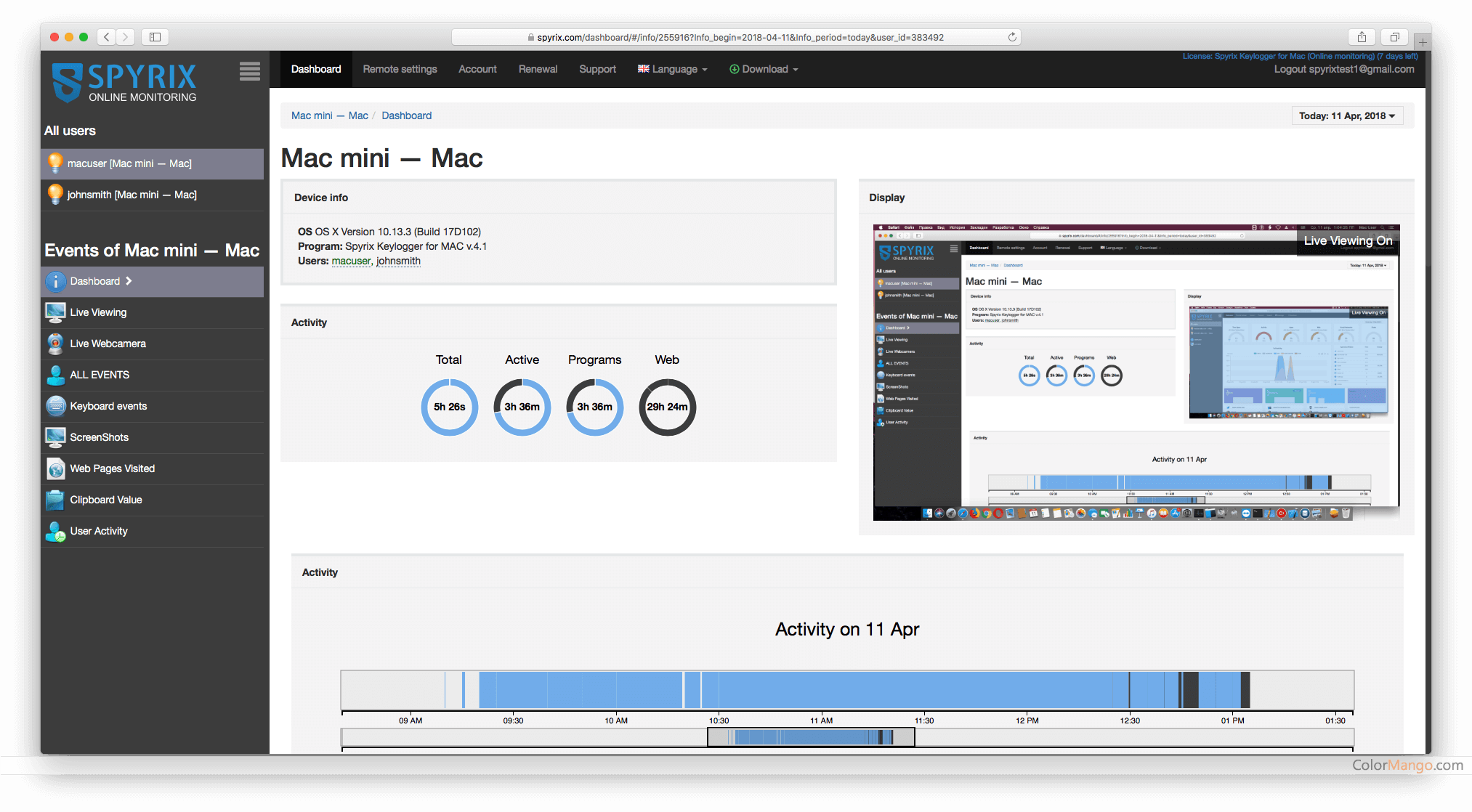Click Logout spyrixtest1@gmail.com link
Screen dimensions: 1472x812
point(1343,69)
